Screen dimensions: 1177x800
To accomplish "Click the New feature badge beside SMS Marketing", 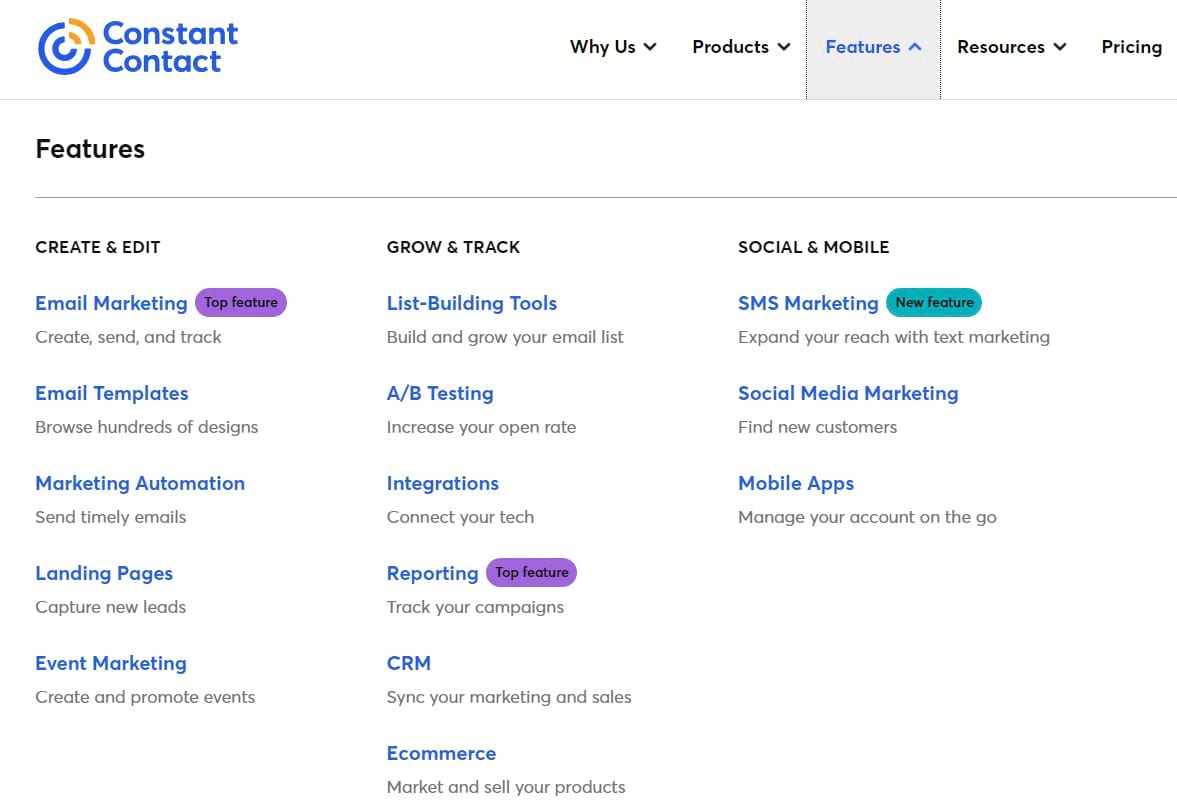I will pyautogui.click(x=934, y=302).
